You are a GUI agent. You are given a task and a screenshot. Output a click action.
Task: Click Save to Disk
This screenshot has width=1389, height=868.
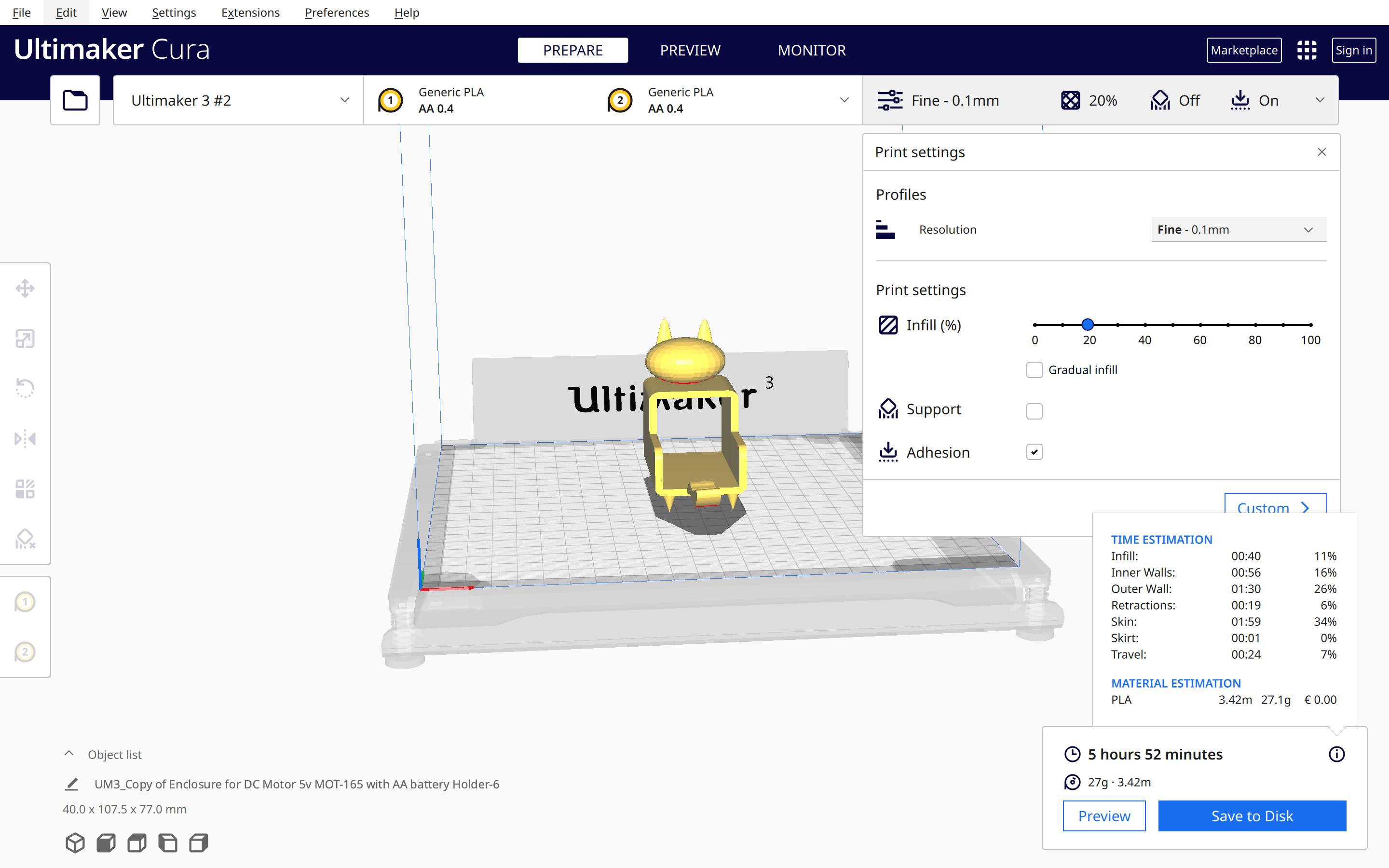pos(1252,816)
